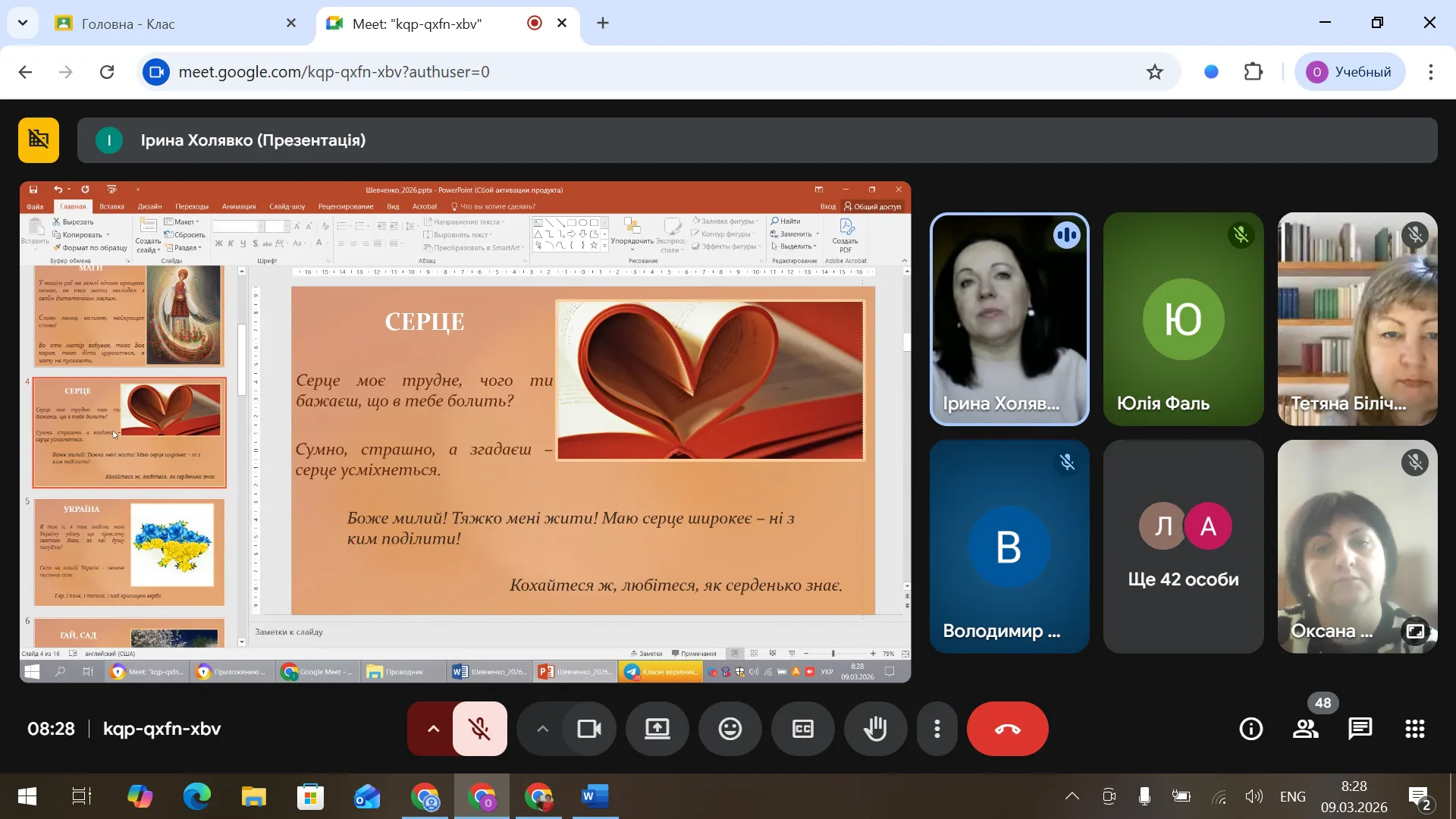Open a new browser tab

coord(603,24)
